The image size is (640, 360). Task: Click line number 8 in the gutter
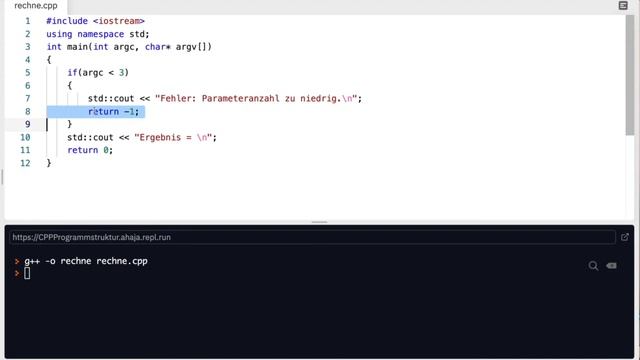pyautogui.click(x=28, y=111)
